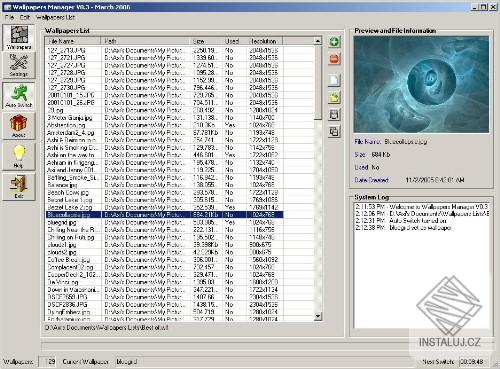The width and height of the screenshot is (500, 369).
Task: Select the Beach Cows.jpg row
Action: [x=164, y=193]
